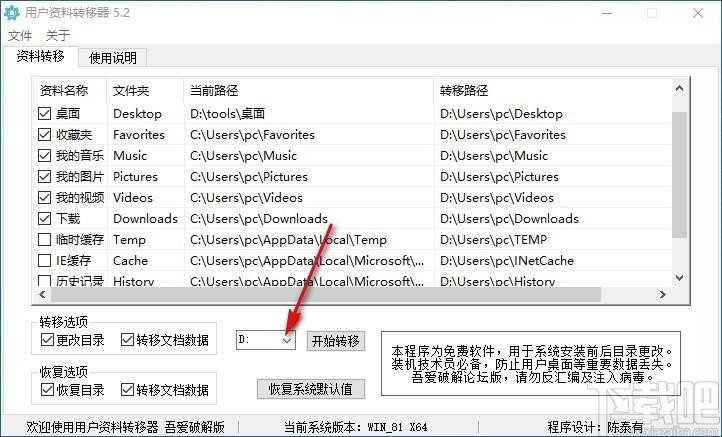The width and height of the screenshot is (722, 437).
Task: Click the 当前系统版本 status bar text
Action: pyautogui.click(x=355, y=427)
